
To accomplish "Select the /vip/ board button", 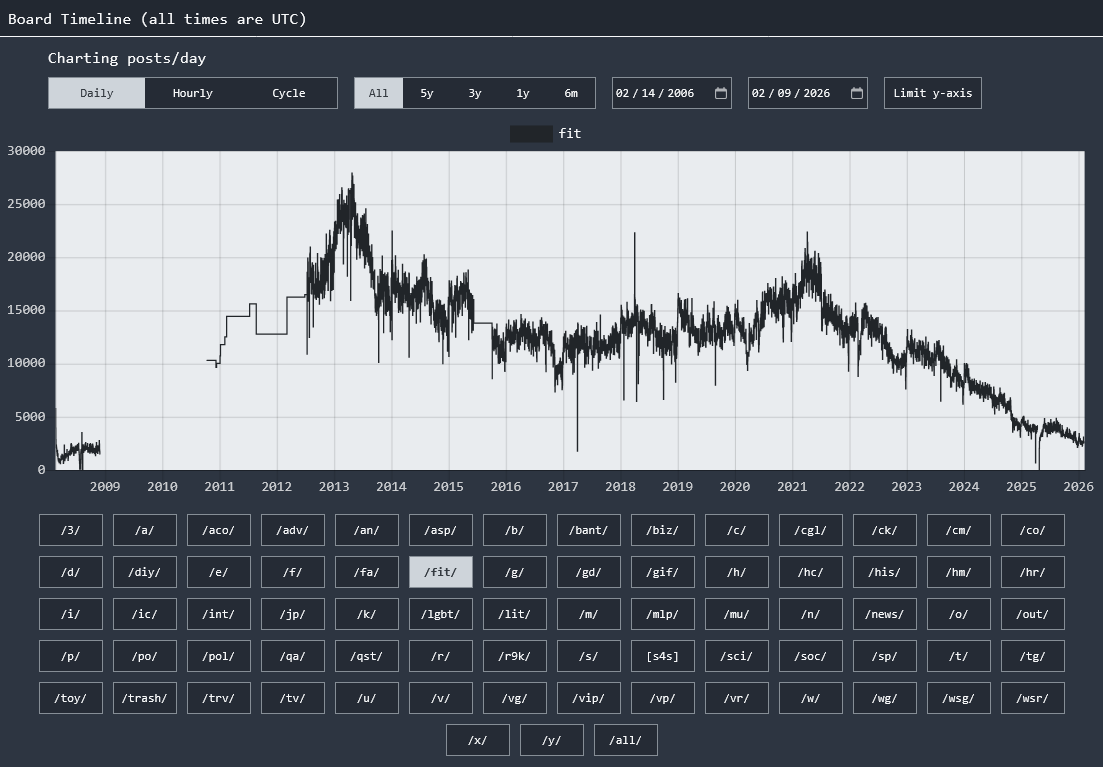I will point(589,699).
